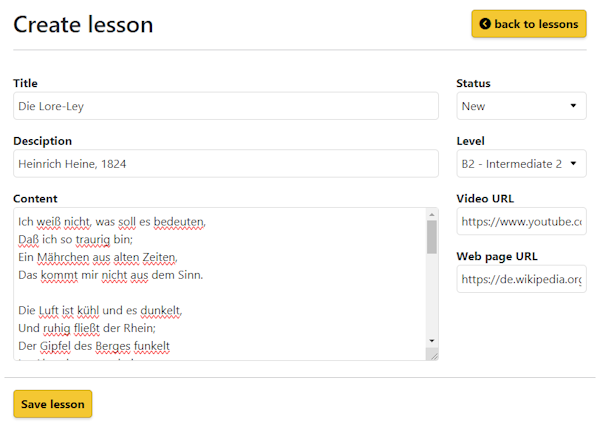Image resolution: width=600 pixels, height=426 pixels.
Task: Click the Content scrollbar thumb
Action: pyautogui.click(x=431, y=237)
